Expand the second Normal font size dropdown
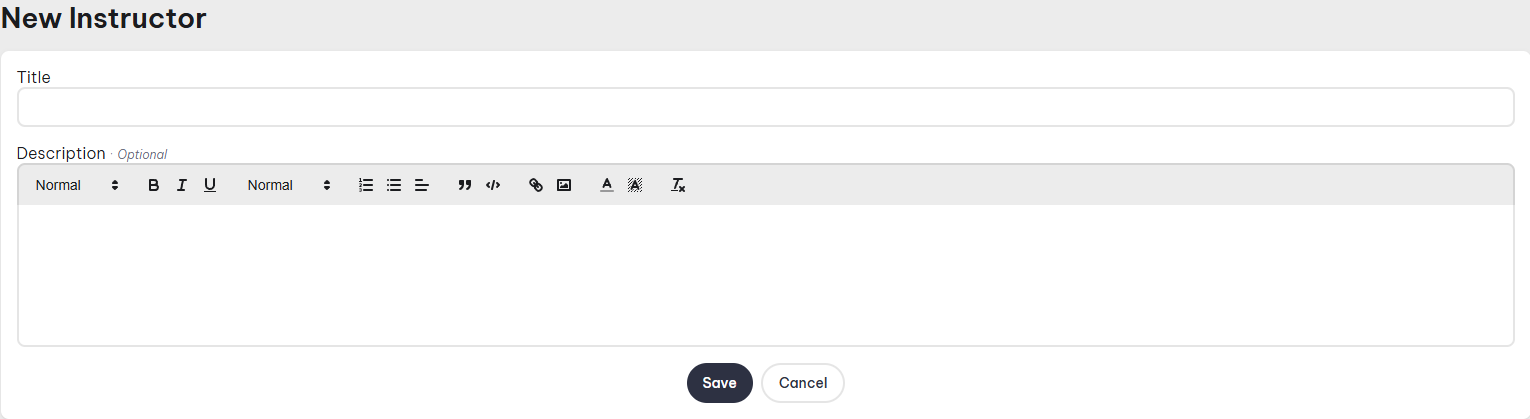 coord(289,185)
